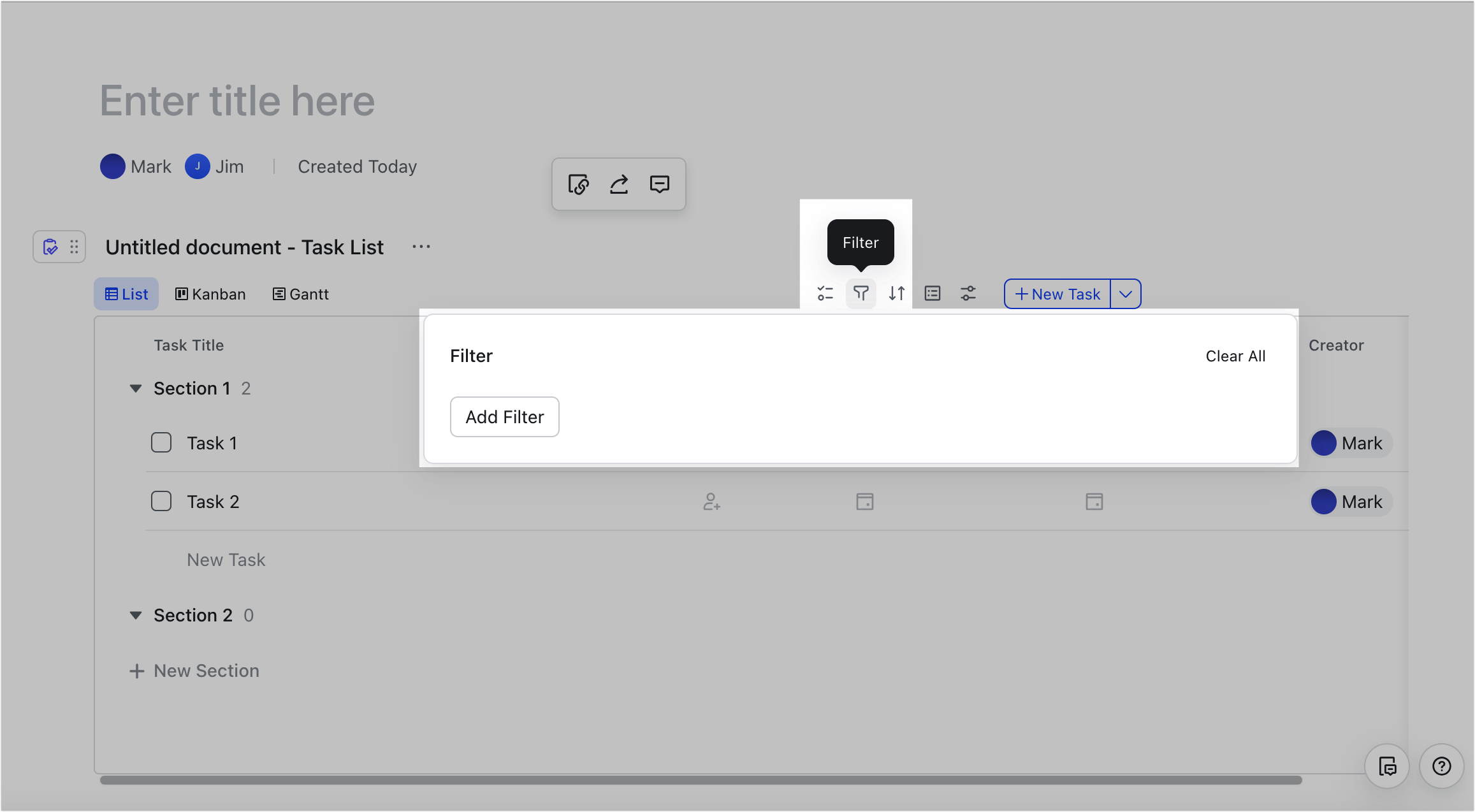Collapse Section 2 with its triangle

coord(136,615)
